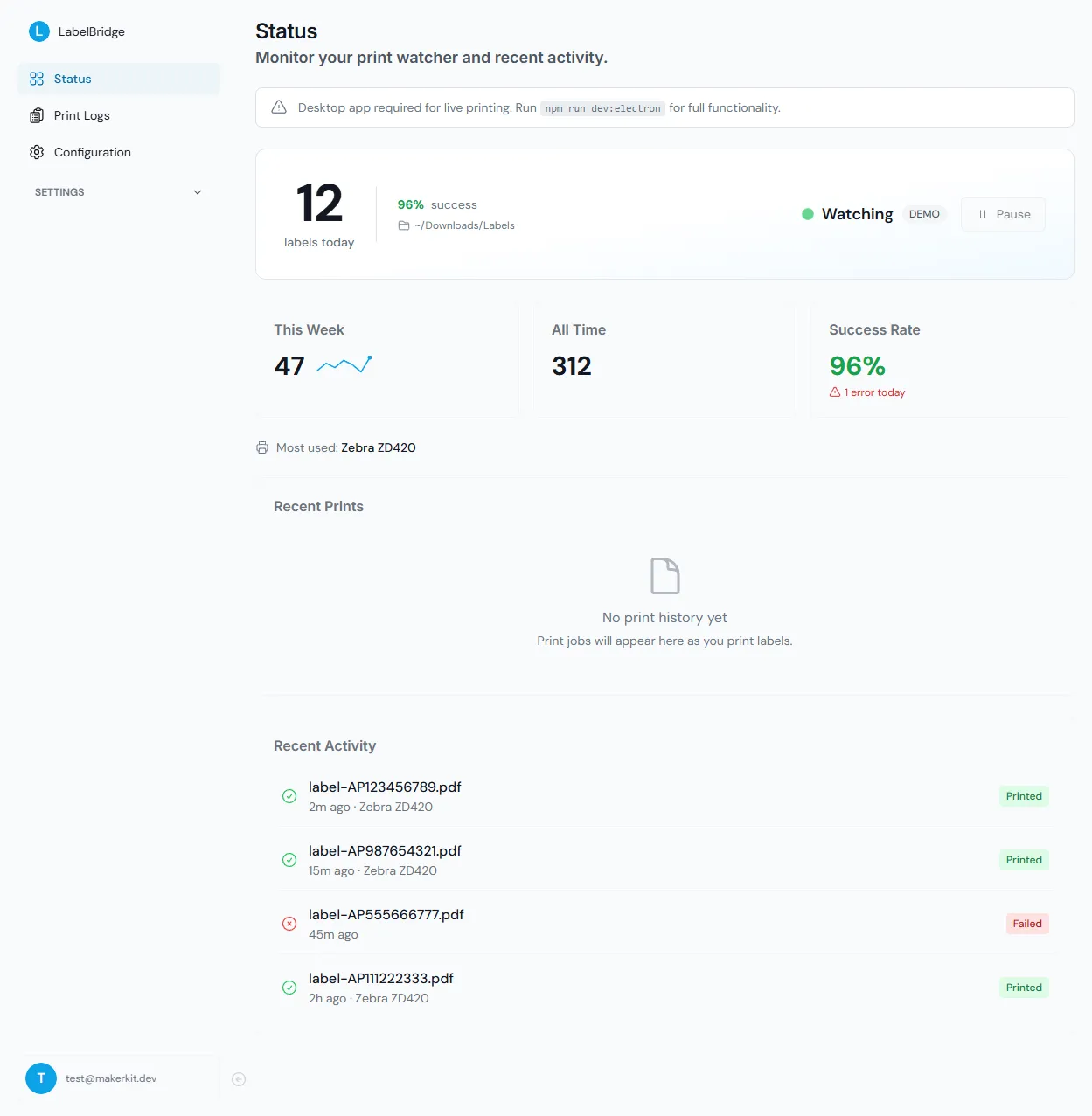The width and height of the screenshot is (1092, 1116).
Task: Click the LabelBridge logo icon
Action: 38,31
